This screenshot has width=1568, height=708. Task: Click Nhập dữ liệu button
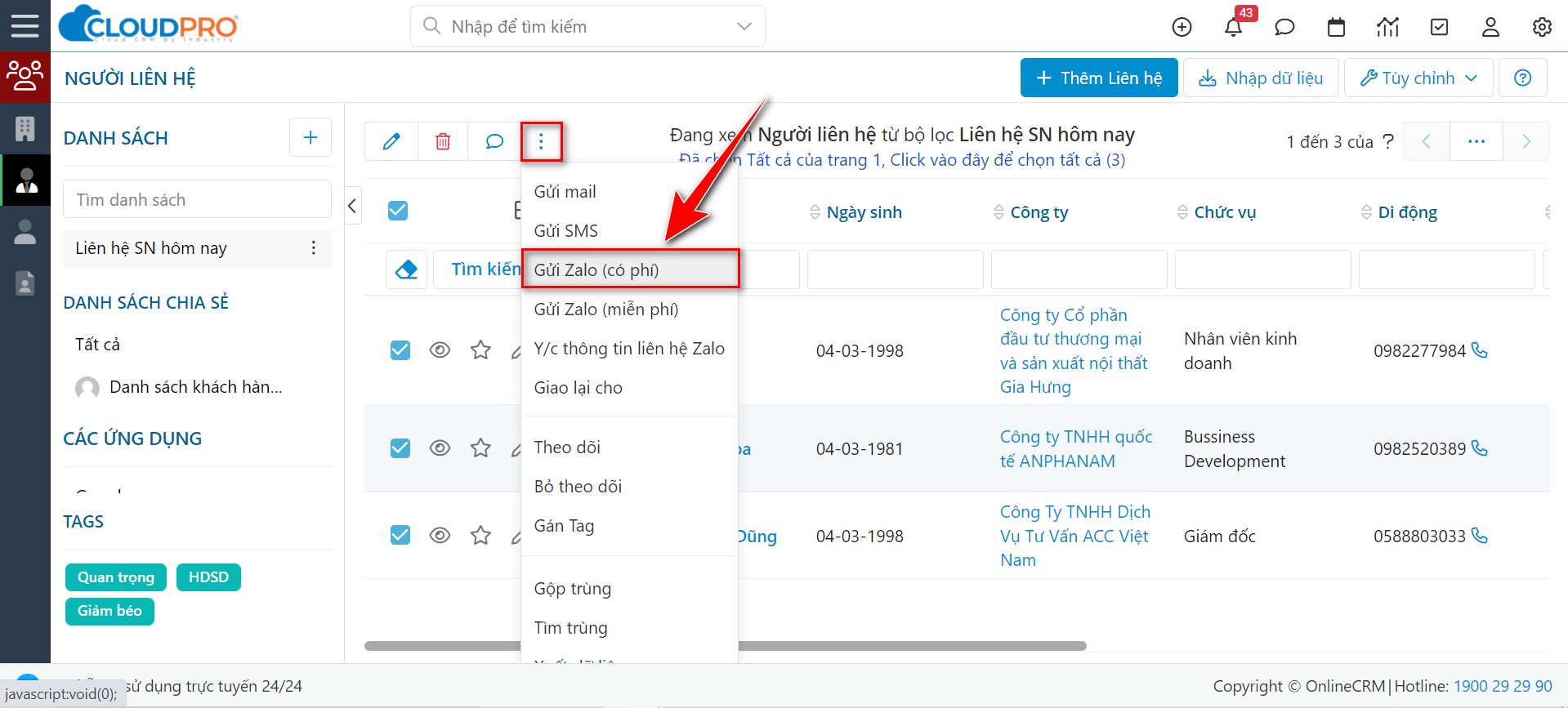1261,78
